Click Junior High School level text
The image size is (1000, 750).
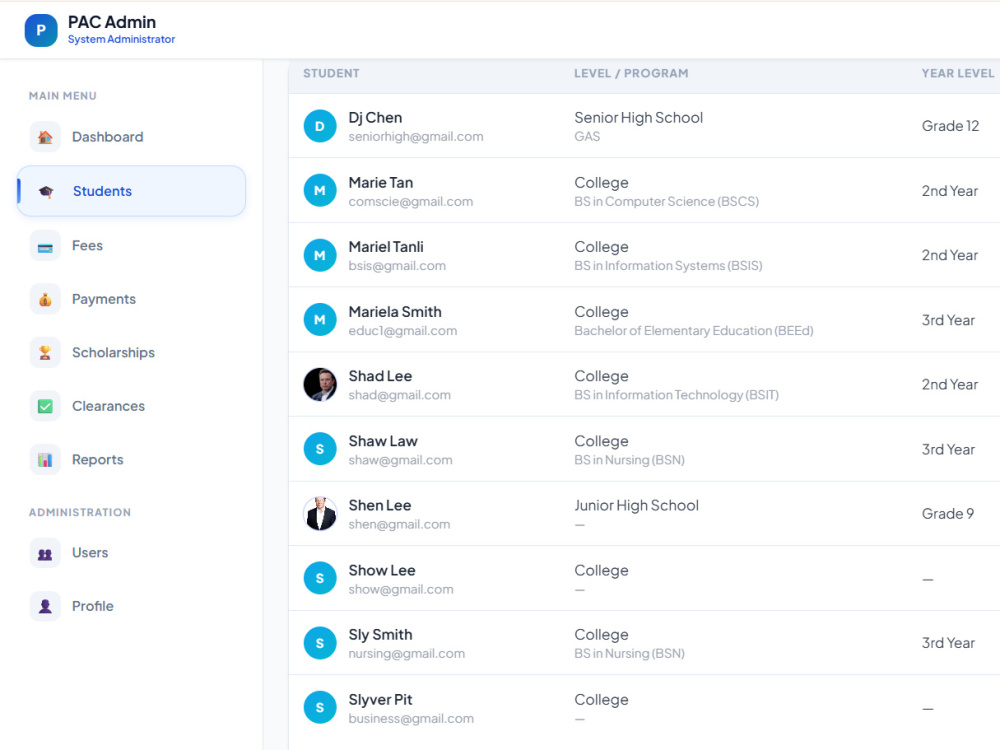tap(636, 506)
